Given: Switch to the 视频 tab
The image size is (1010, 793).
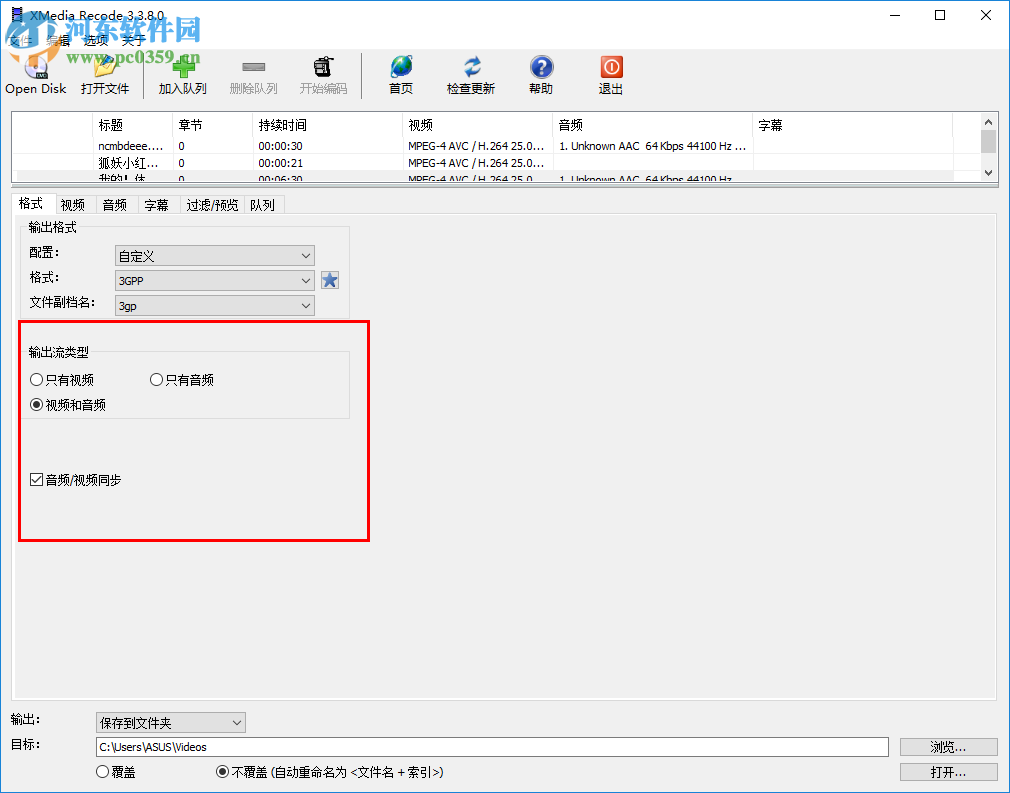Looking at the screenshot, I should pyautogui.click(x=72, y=204).
